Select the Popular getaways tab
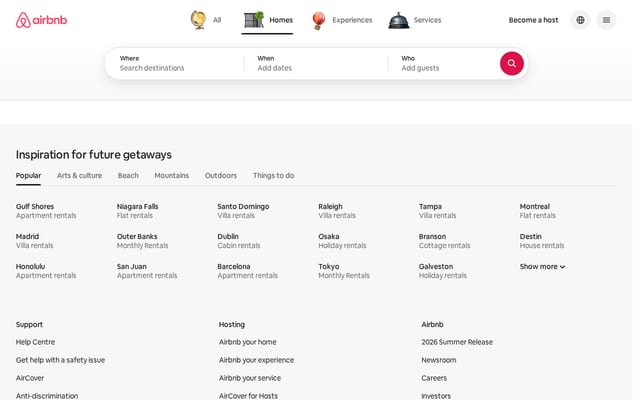640x400 pixels. pyautogui.click(x=29, y=176)
